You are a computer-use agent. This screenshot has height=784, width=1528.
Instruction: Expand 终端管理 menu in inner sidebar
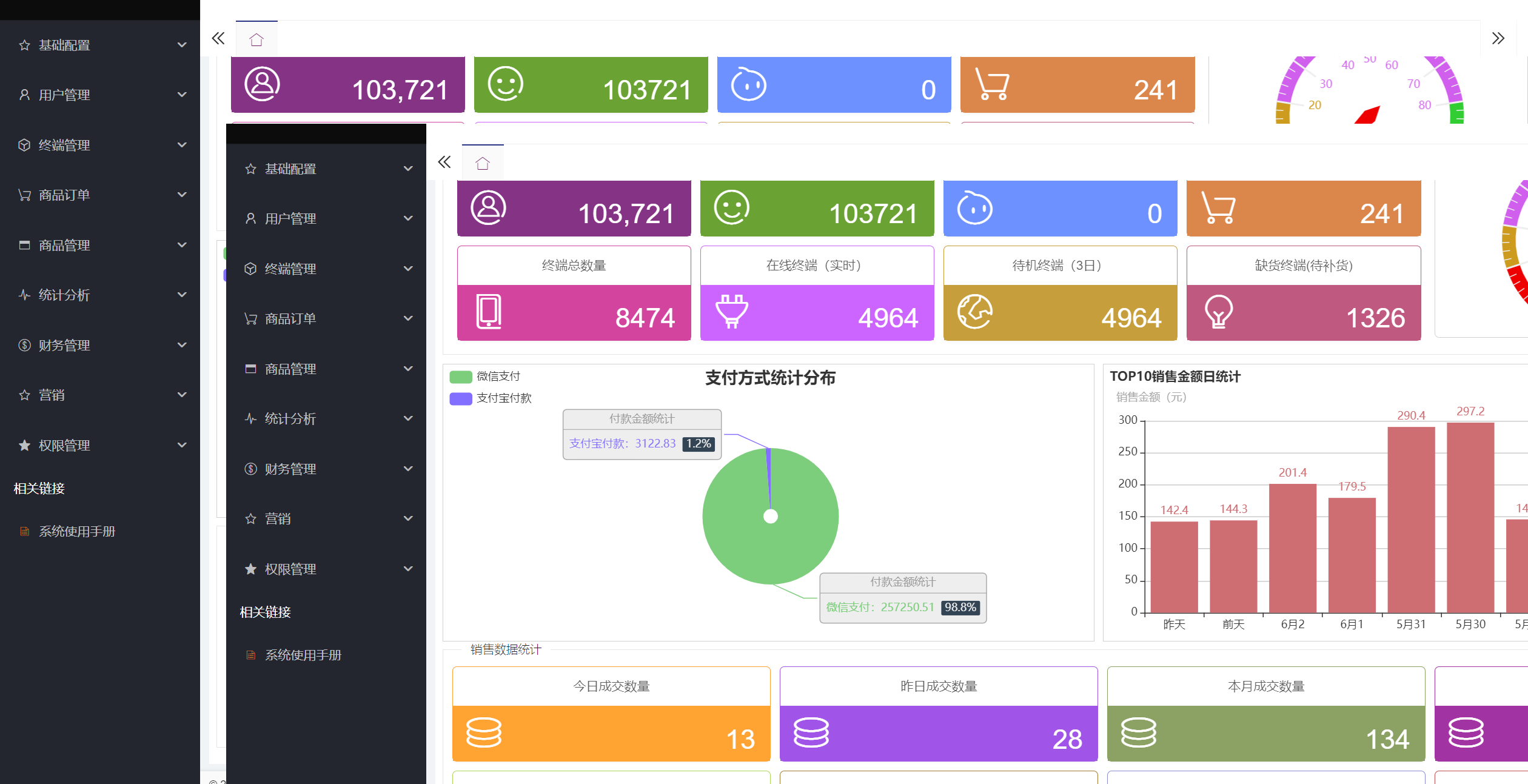pyautogui.click(x=290, y=269)
